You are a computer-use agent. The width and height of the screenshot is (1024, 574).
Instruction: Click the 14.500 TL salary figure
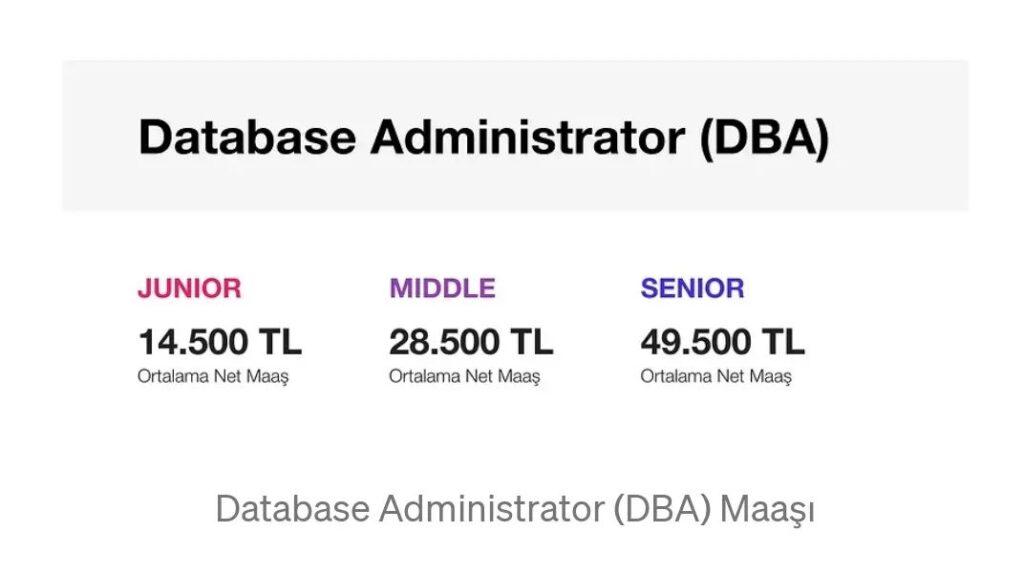219,342
